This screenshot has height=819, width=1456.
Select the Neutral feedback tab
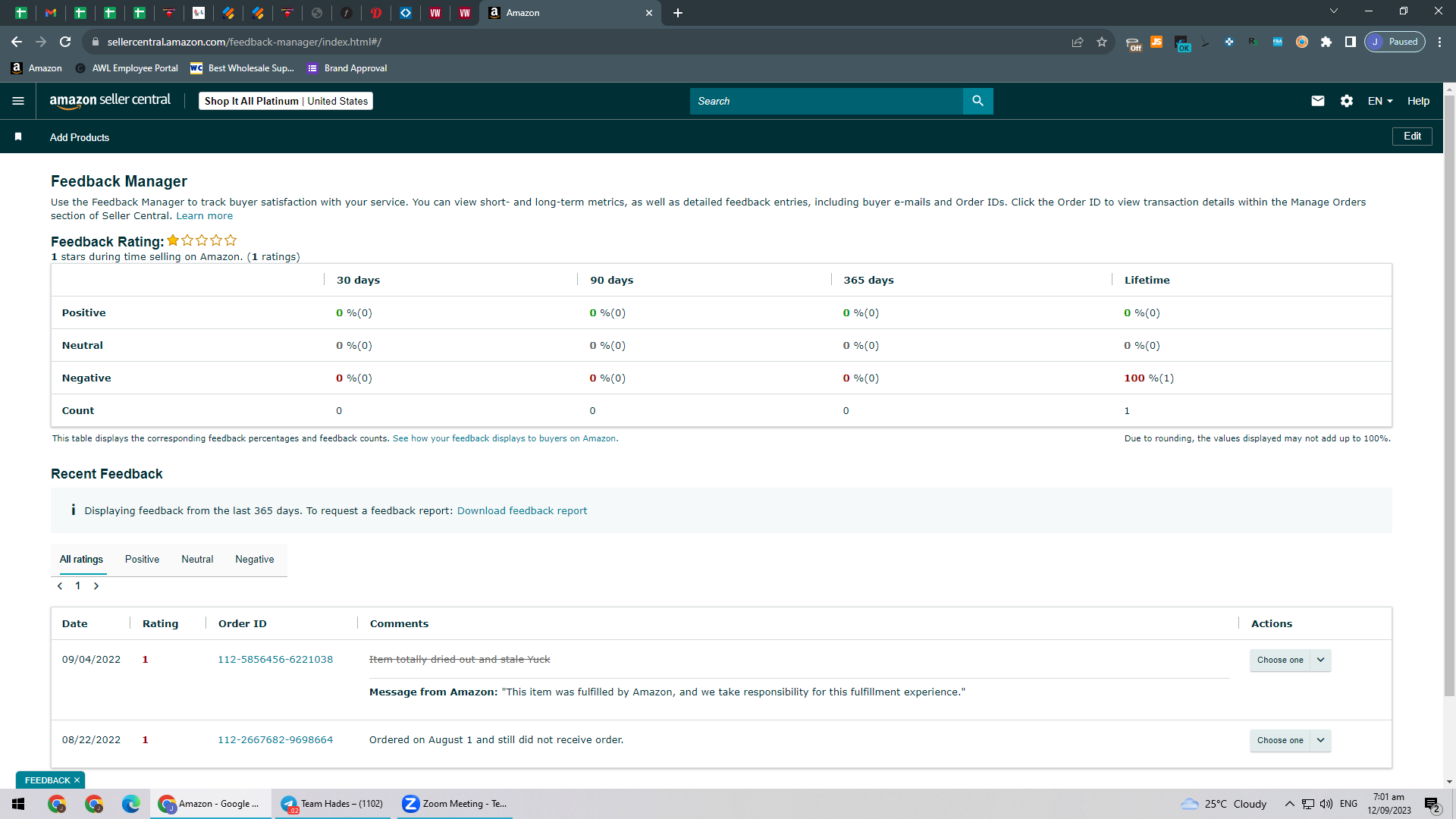tap(197, 560)
